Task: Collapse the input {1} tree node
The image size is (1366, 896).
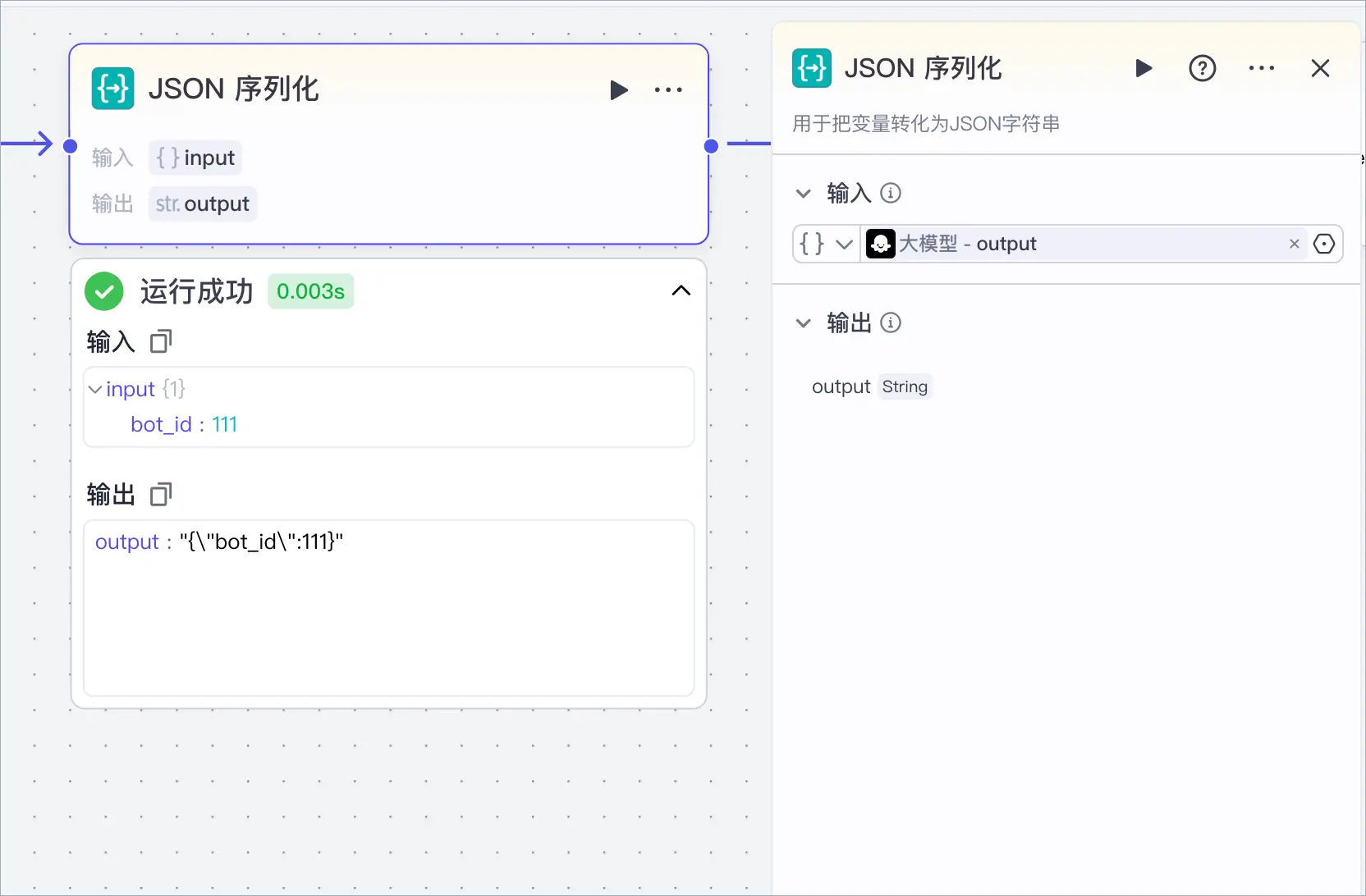Action: (95, 389)
